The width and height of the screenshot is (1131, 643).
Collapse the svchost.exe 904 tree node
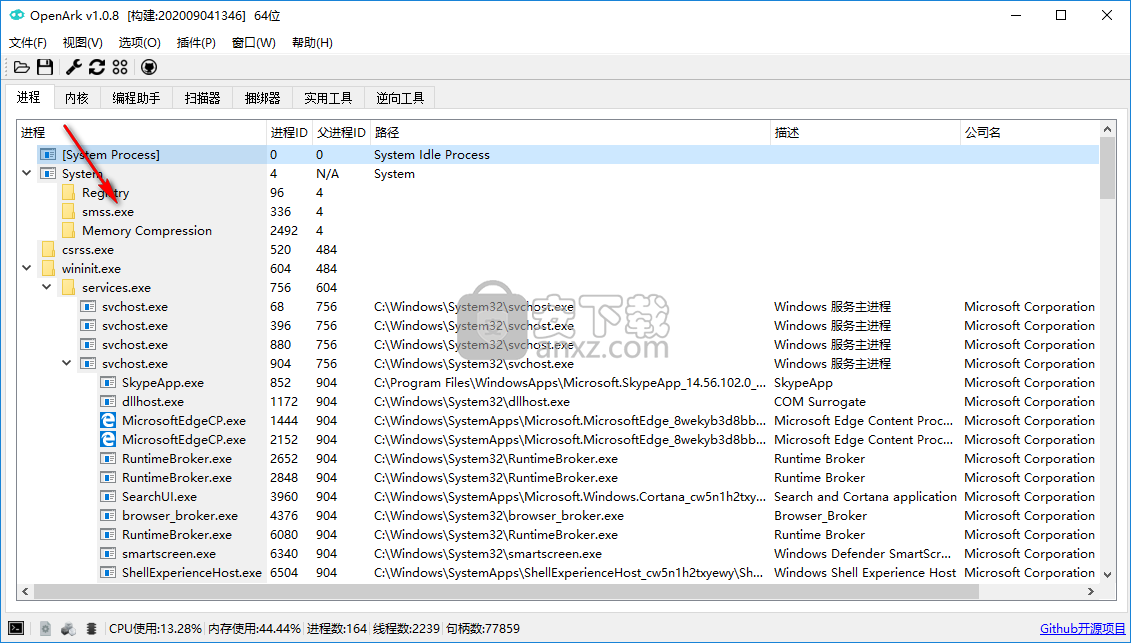pos(67,364)
